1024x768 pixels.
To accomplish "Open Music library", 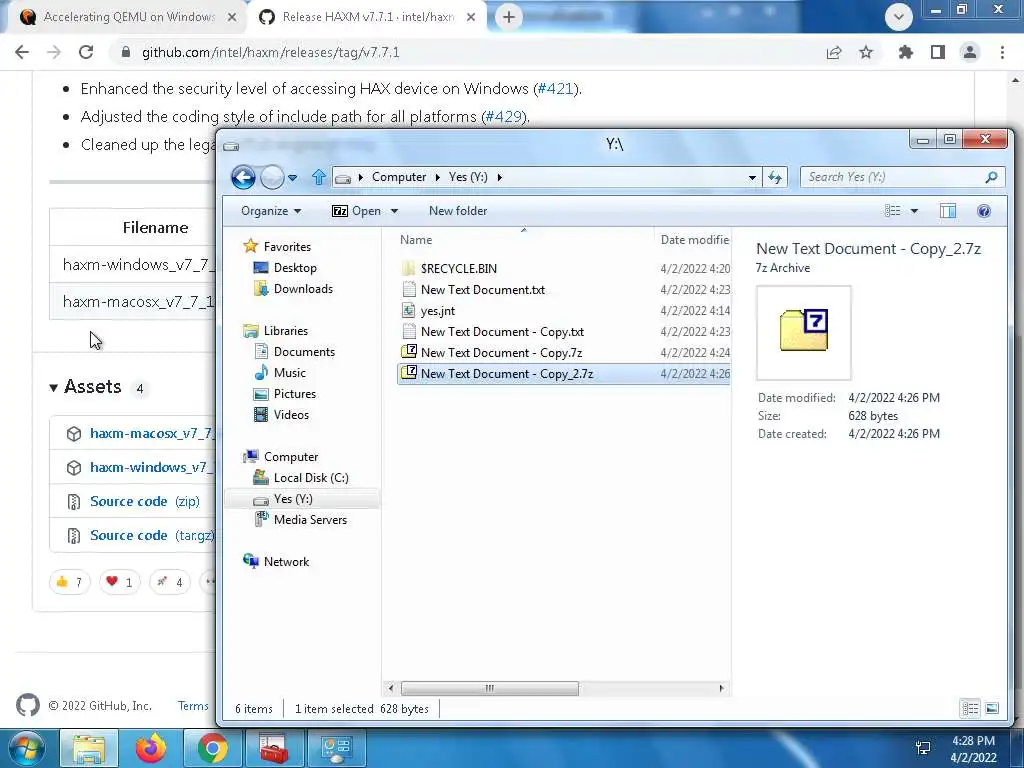I will click(289, 373).
